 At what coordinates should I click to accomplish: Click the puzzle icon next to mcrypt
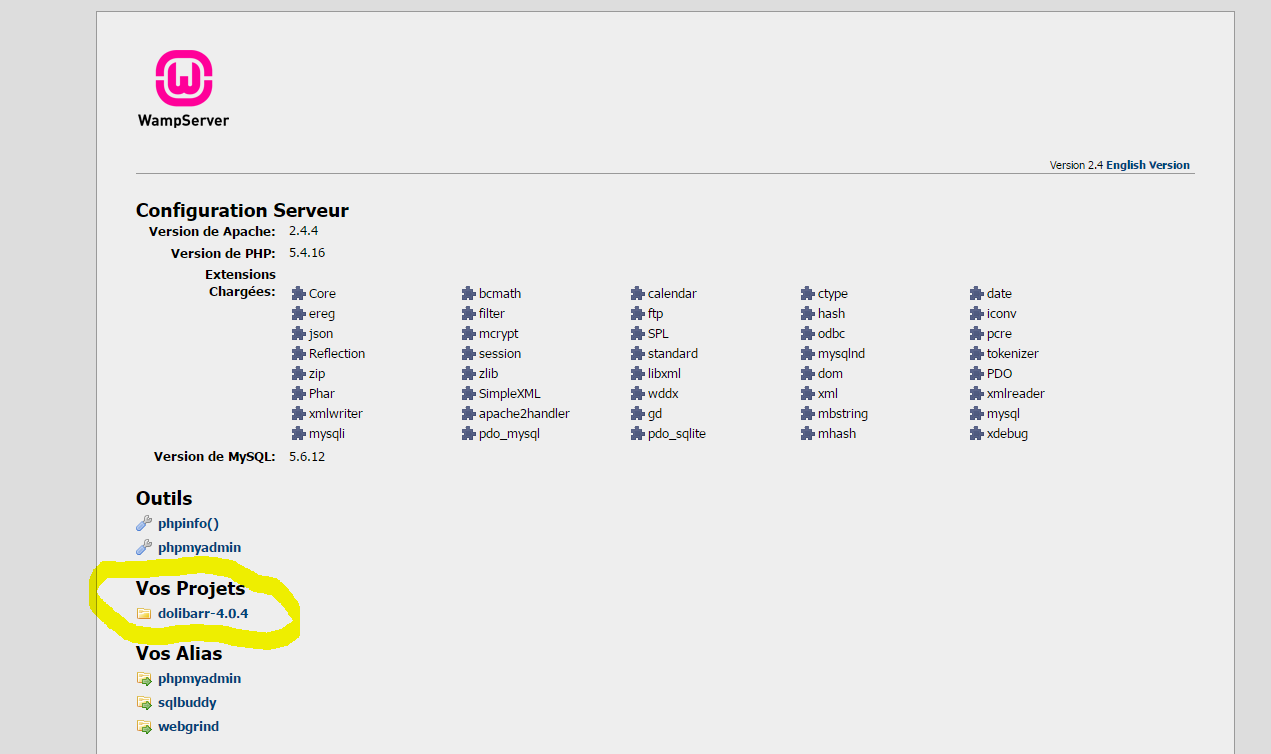[469, 333]
